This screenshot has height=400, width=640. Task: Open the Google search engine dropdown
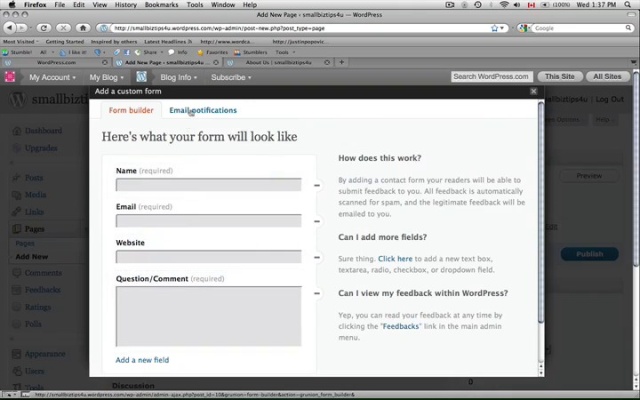pos(524,28)
